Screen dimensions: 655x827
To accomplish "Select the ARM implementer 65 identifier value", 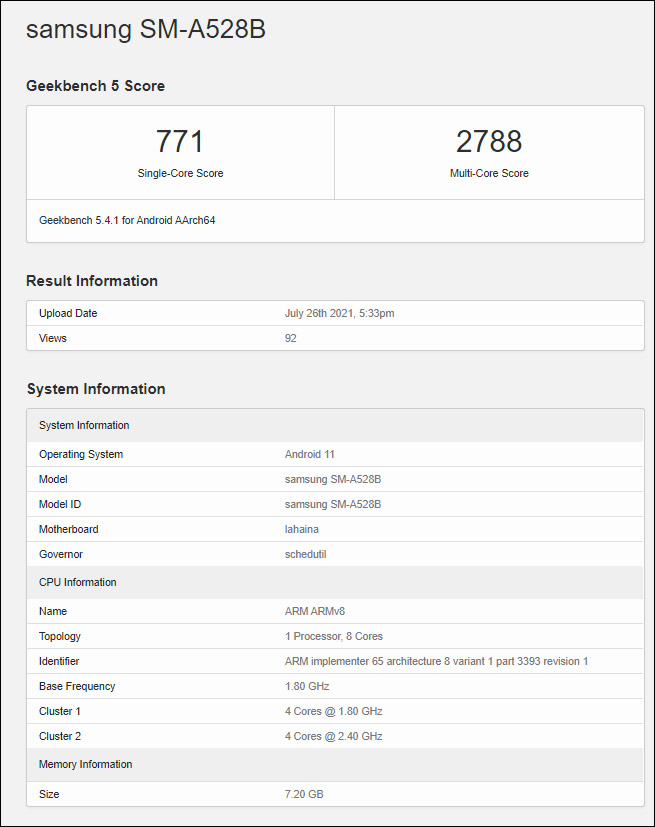I will [437, 661].
